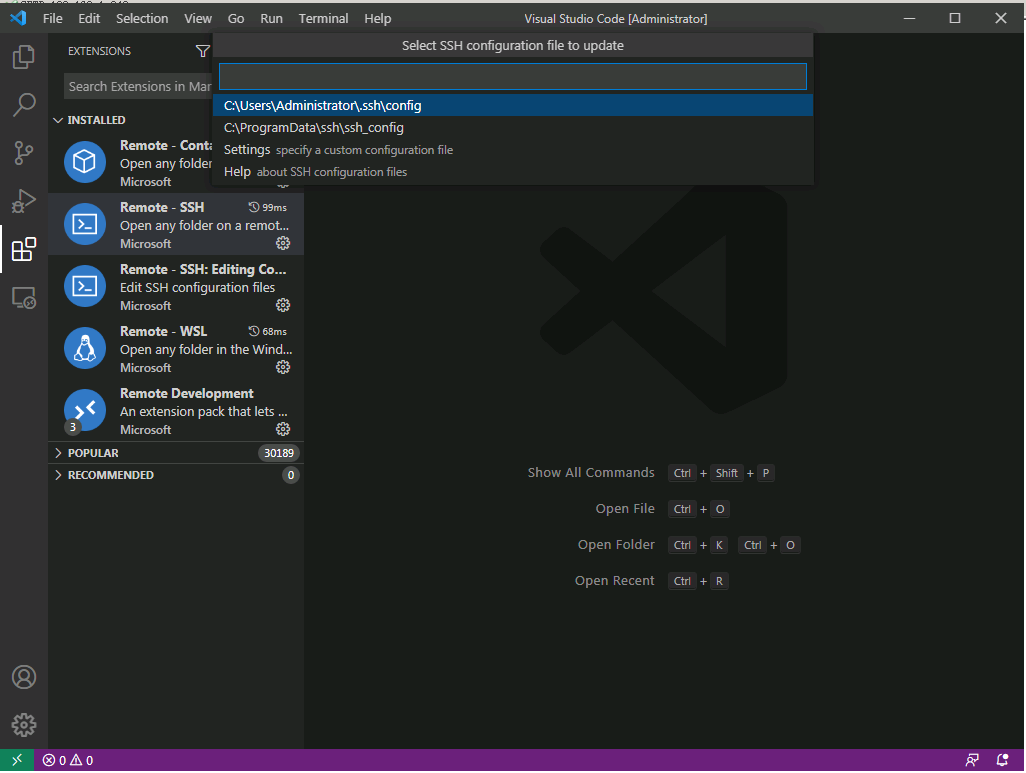Select C:\ProgramData\ssh\ssh_config file
Viewport: 1026px width, 773px height.
click(513, 128)
